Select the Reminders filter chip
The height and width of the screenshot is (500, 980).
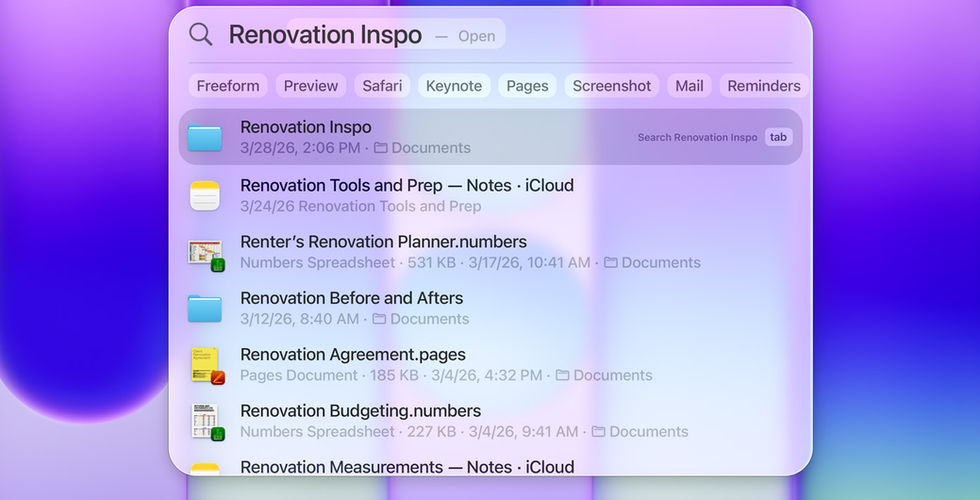tap(764, 86)
